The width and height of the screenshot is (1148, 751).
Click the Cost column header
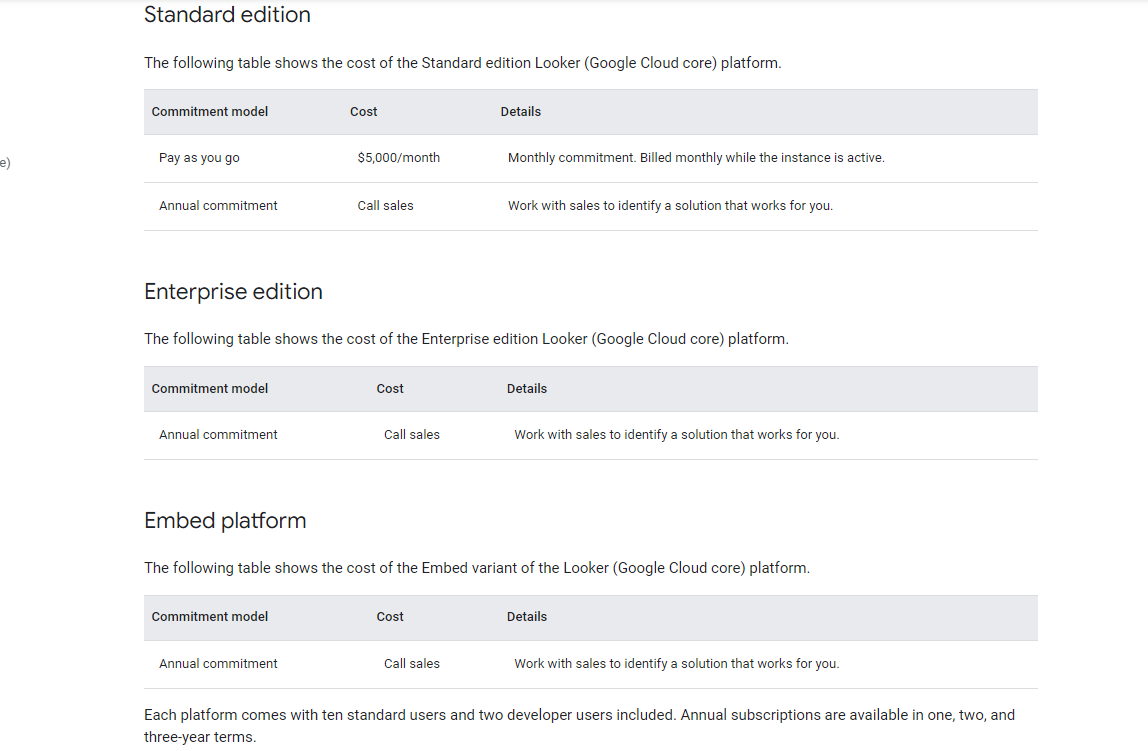[x=363, y=111]
